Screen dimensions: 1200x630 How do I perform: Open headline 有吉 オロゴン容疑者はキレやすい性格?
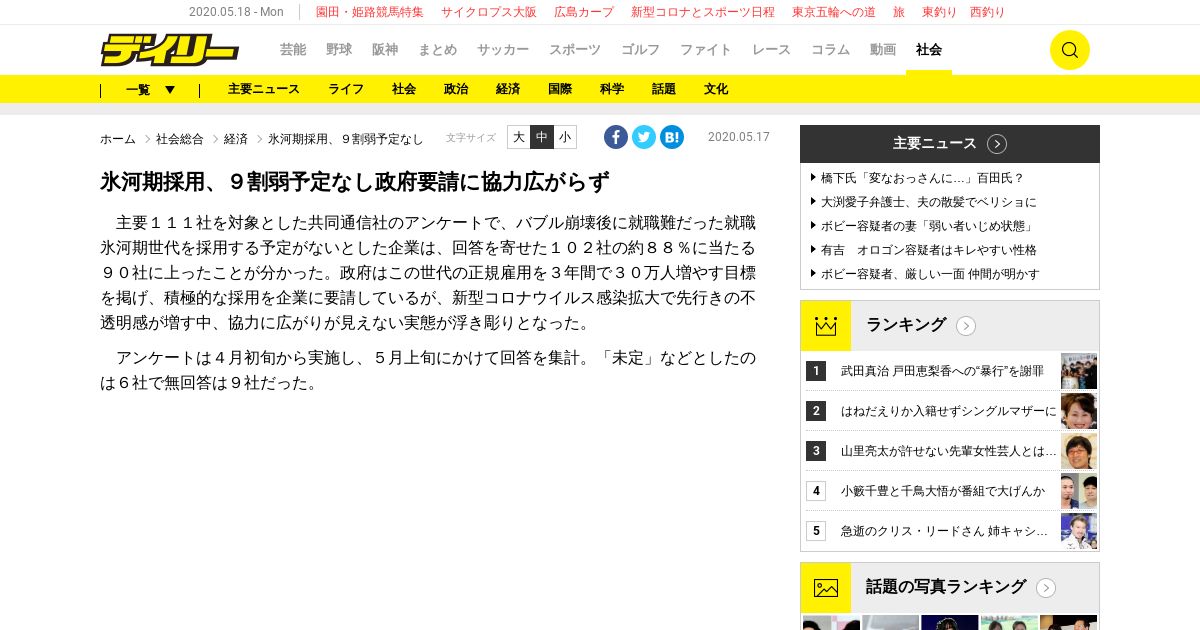(929, 250)
